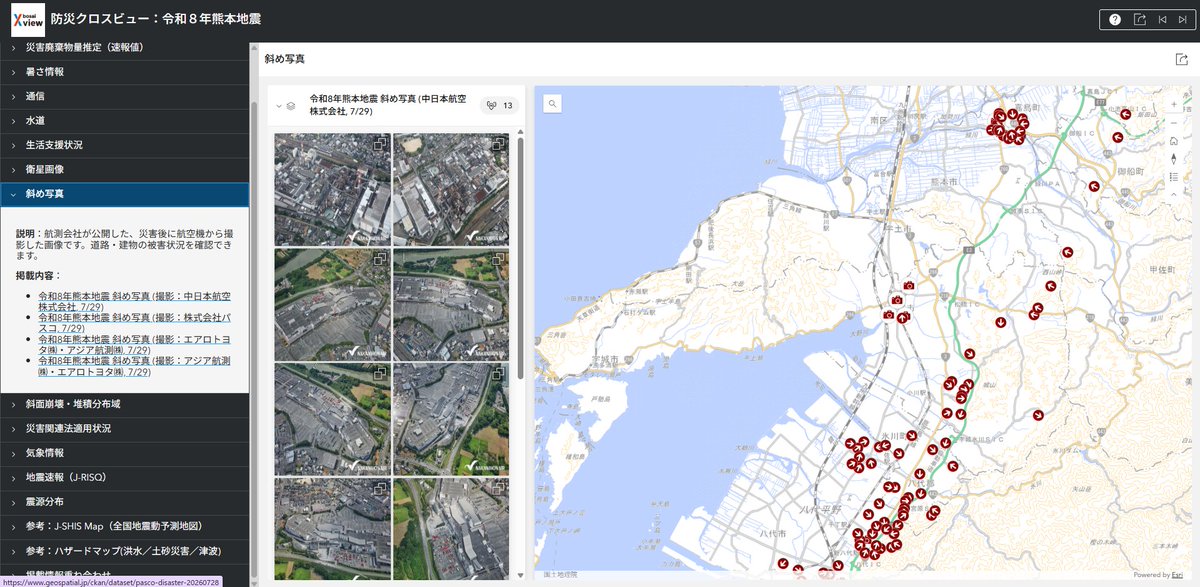Open 地震速報（J-RISQ） in sidebar
1200x587 pixels.
tap(124, 477)
